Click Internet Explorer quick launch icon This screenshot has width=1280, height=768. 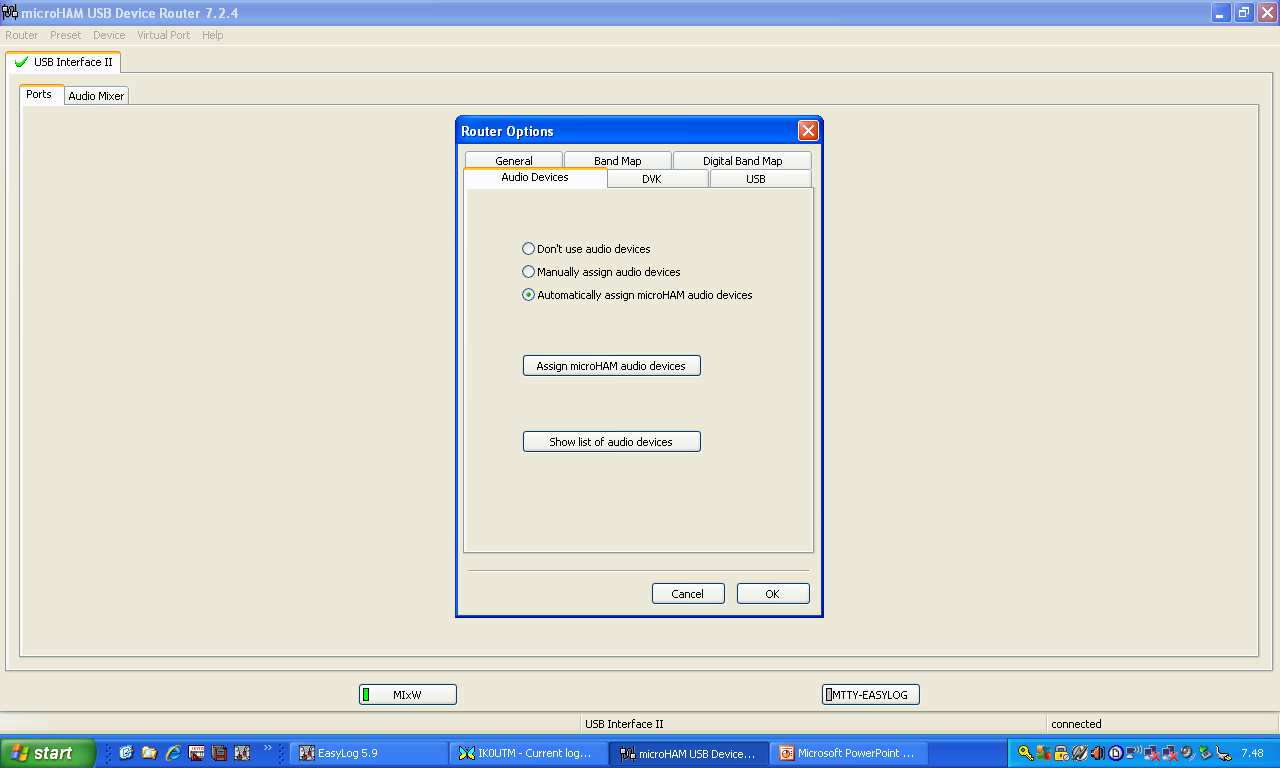click(173, 753)
